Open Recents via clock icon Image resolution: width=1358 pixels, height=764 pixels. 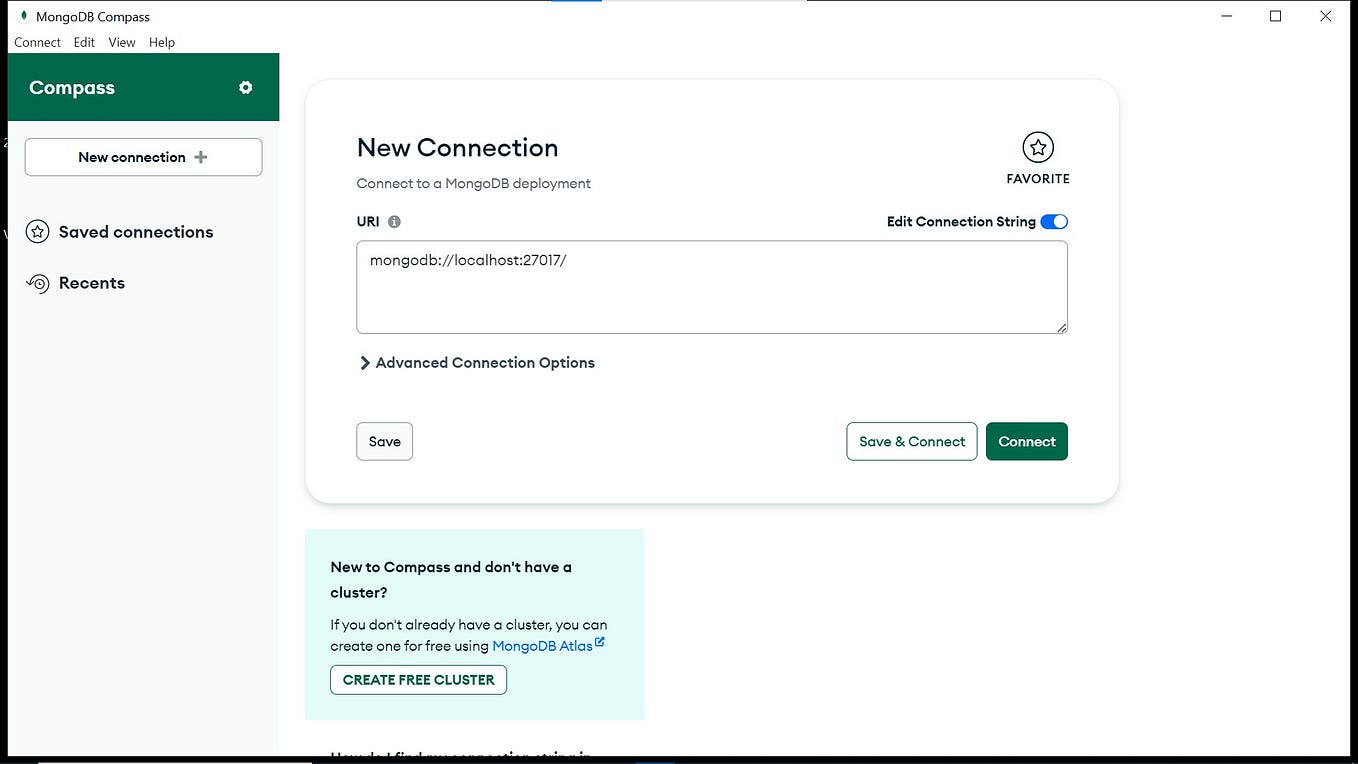pyautogui.click(x=37, y=283)
